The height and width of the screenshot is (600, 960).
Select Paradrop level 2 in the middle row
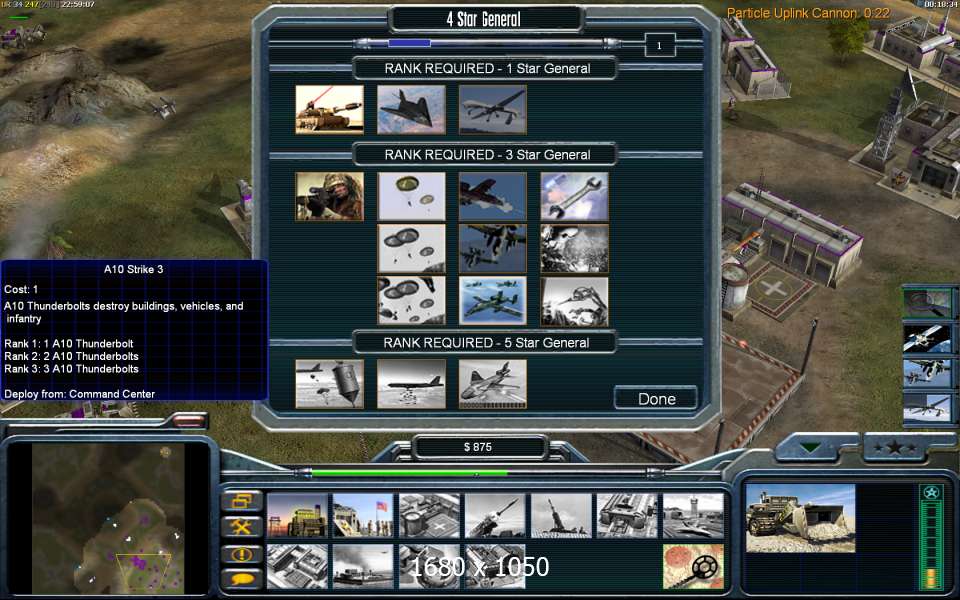(411, 248)
